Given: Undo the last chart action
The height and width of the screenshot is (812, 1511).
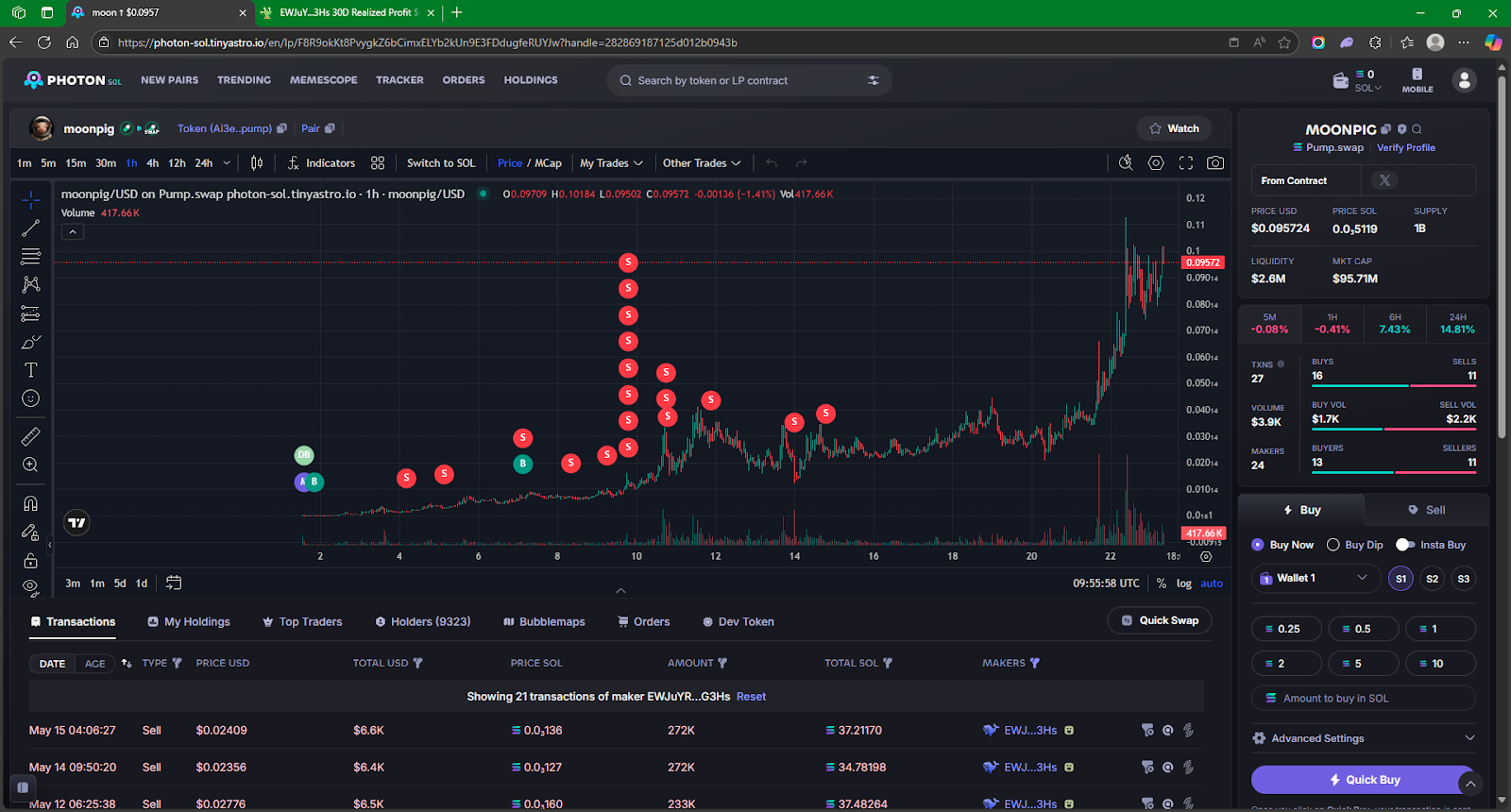Looking at the screenshot, I should click(772, 163).
